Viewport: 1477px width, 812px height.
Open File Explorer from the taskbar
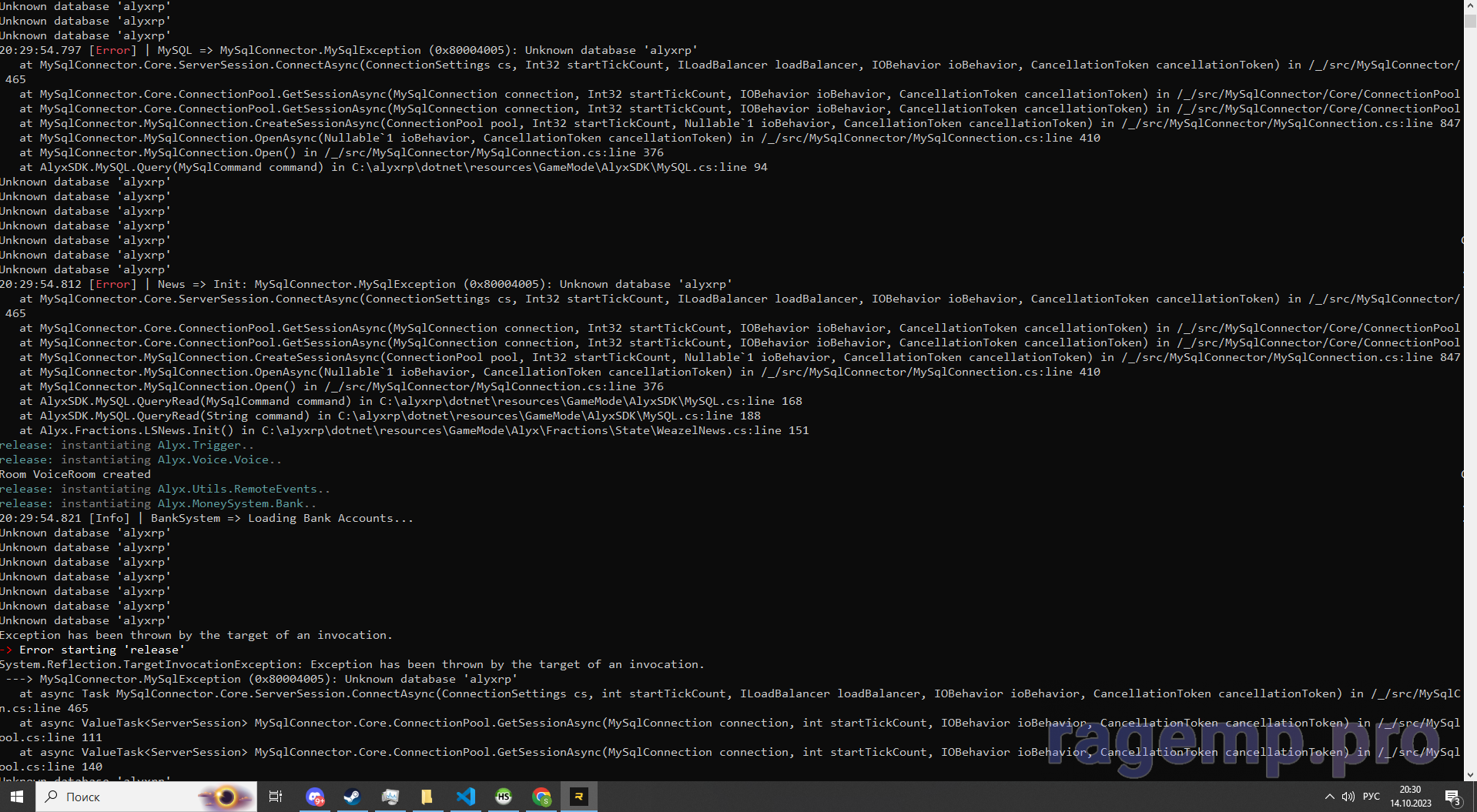point(427,797)
